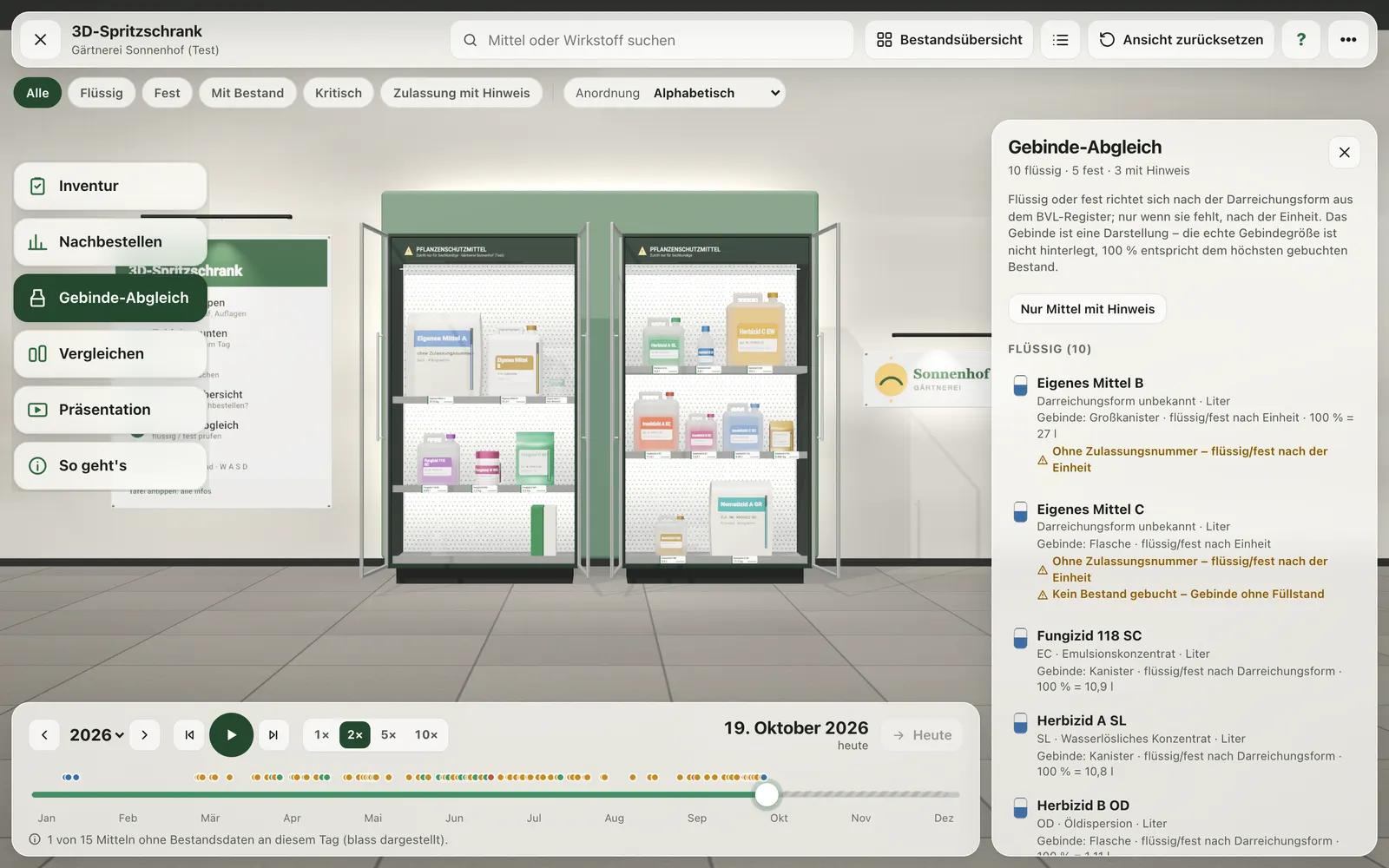Open the Anordnung Alphabetisch dropdown
The height and width of the screenshot is (868, 1389).
[675, 93]
